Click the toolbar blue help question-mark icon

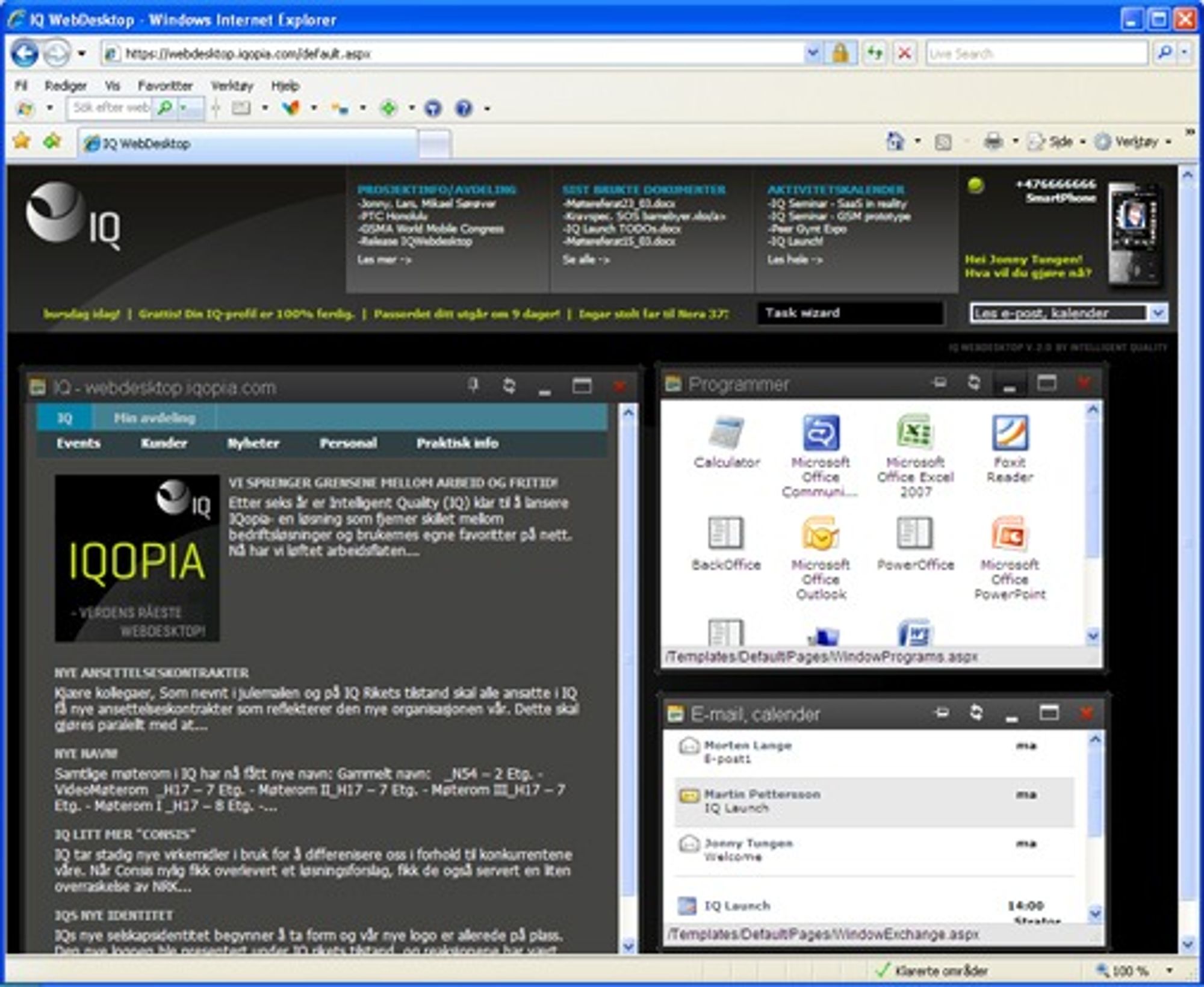point(464,108)
